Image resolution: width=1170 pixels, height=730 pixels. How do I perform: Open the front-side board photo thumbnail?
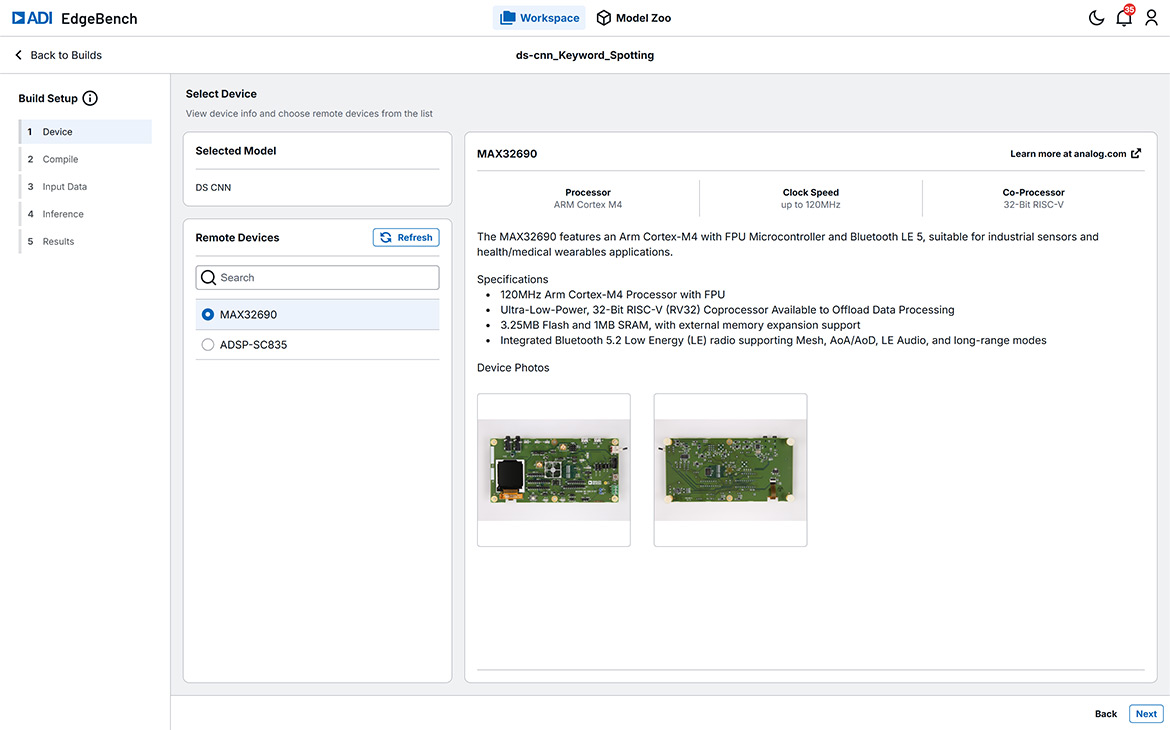click(554, 470)
